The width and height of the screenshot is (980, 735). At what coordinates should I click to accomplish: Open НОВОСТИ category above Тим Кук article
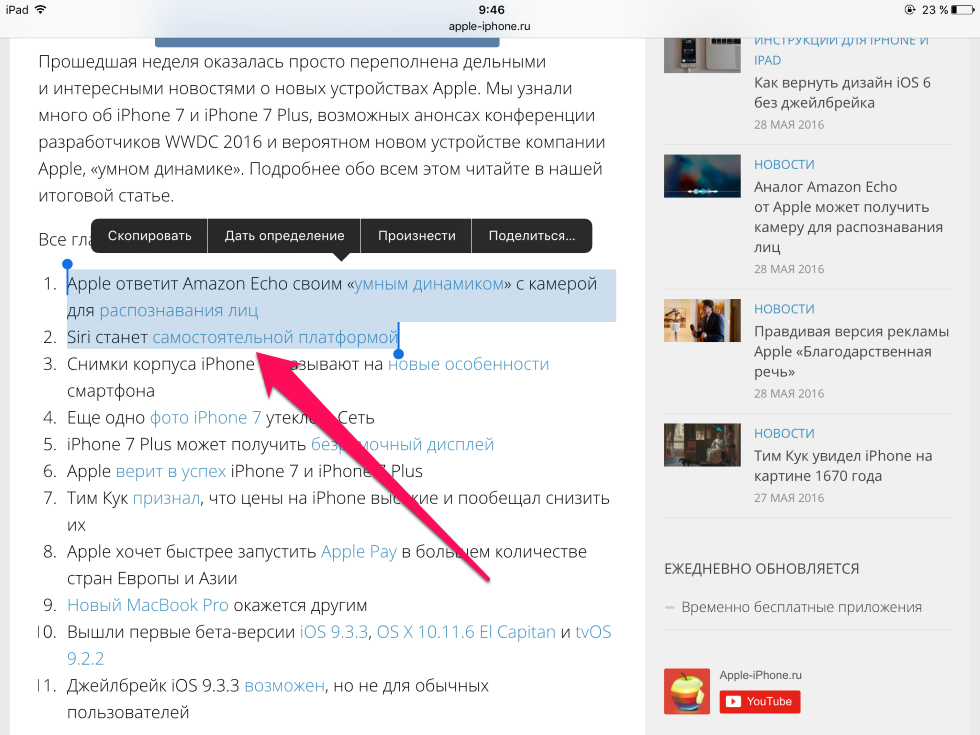point(784,433)
